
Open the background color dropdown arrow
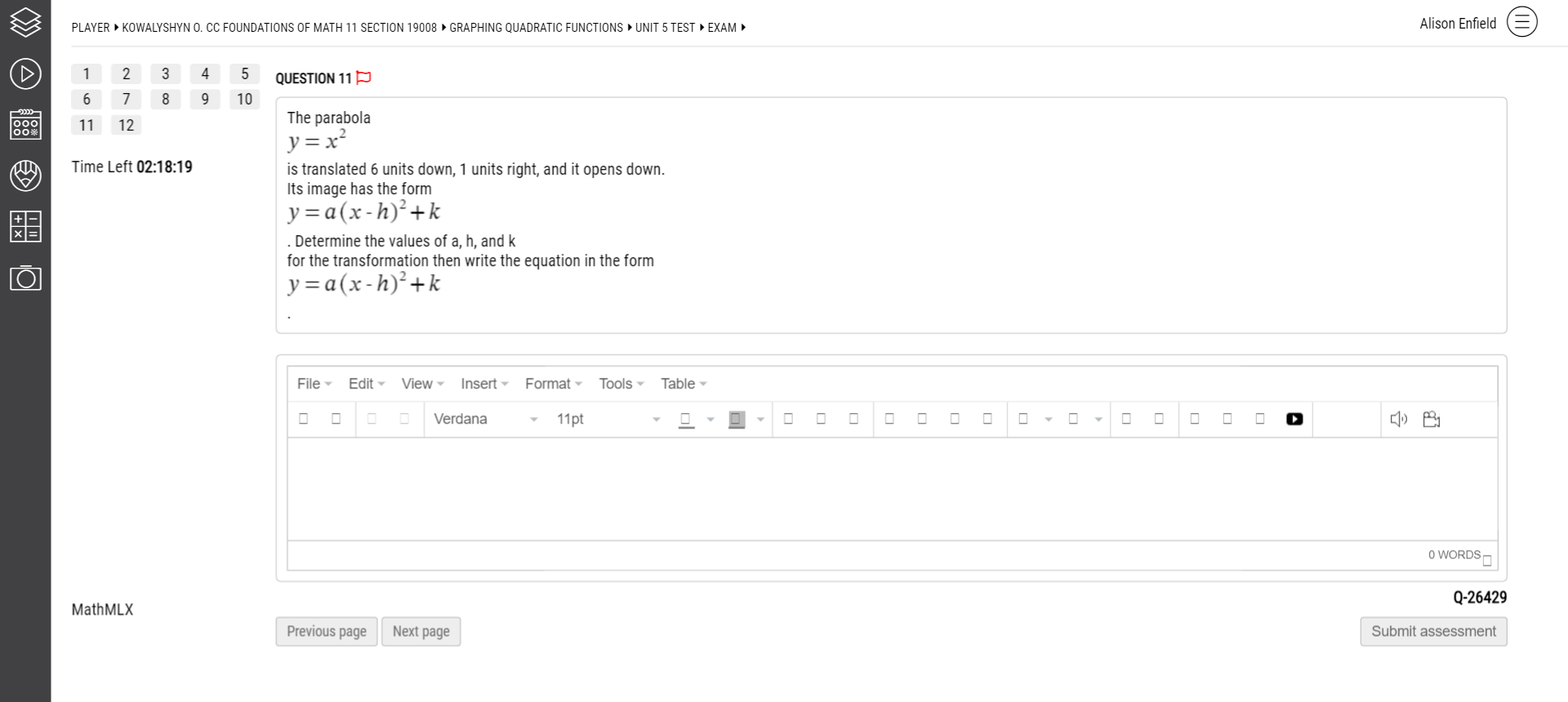760,420
